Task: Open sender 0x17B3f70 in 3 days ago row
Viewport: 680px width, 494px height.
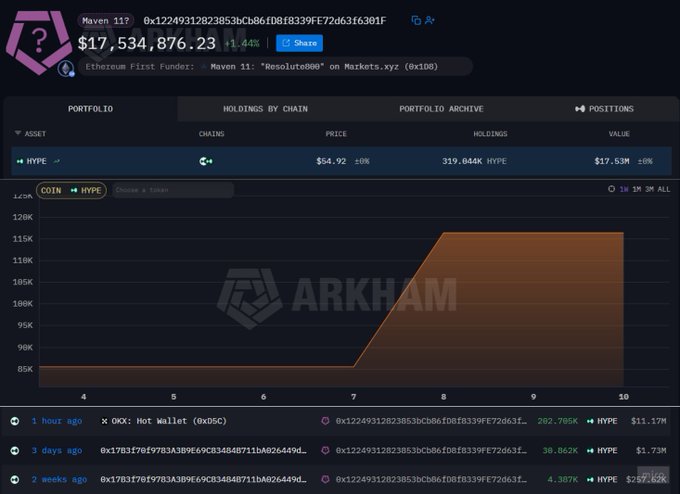Action: [203, 451]
